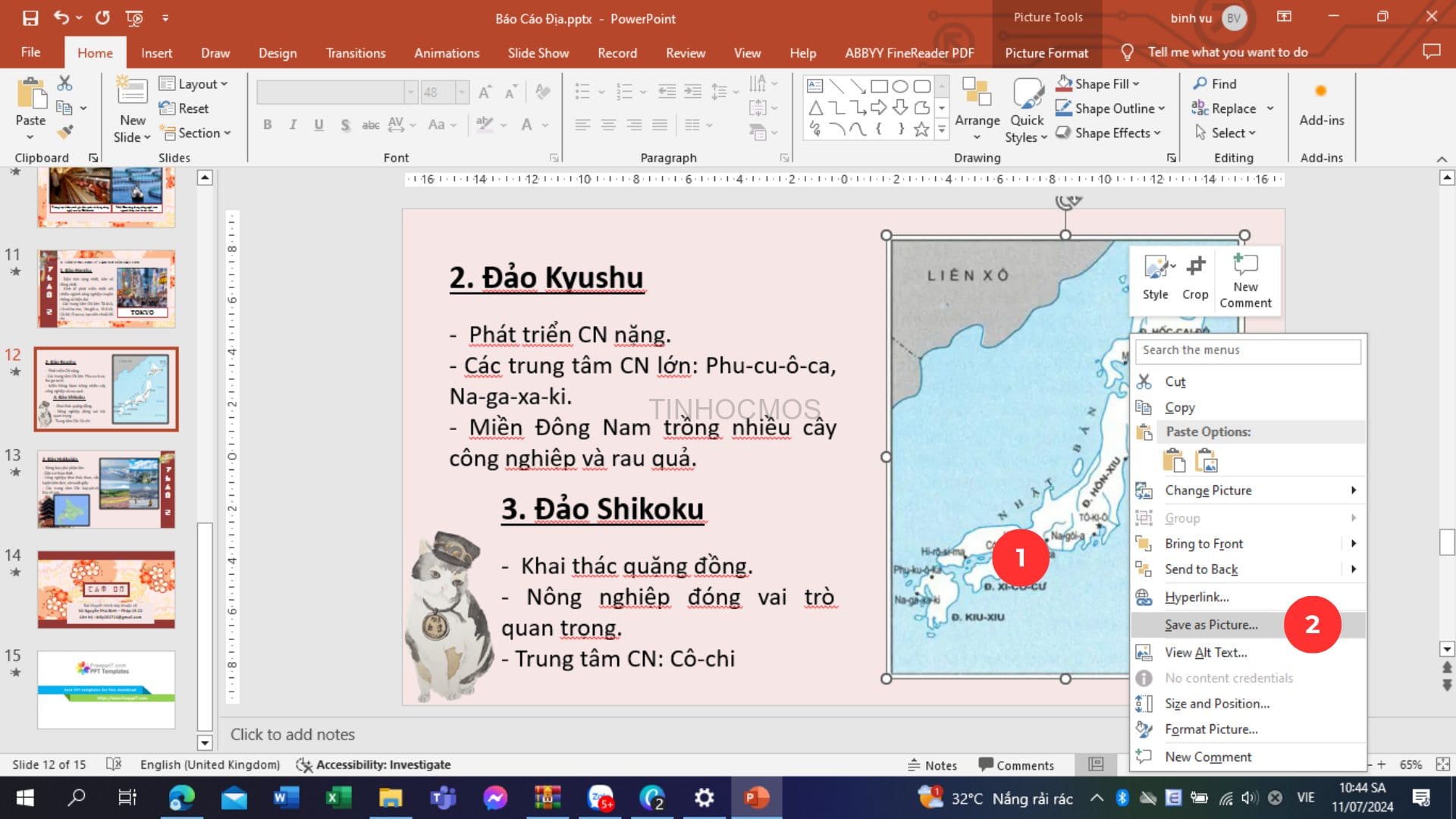Click the Undo arrow icon
1456x819 pixels.
(x=61, y=17)
